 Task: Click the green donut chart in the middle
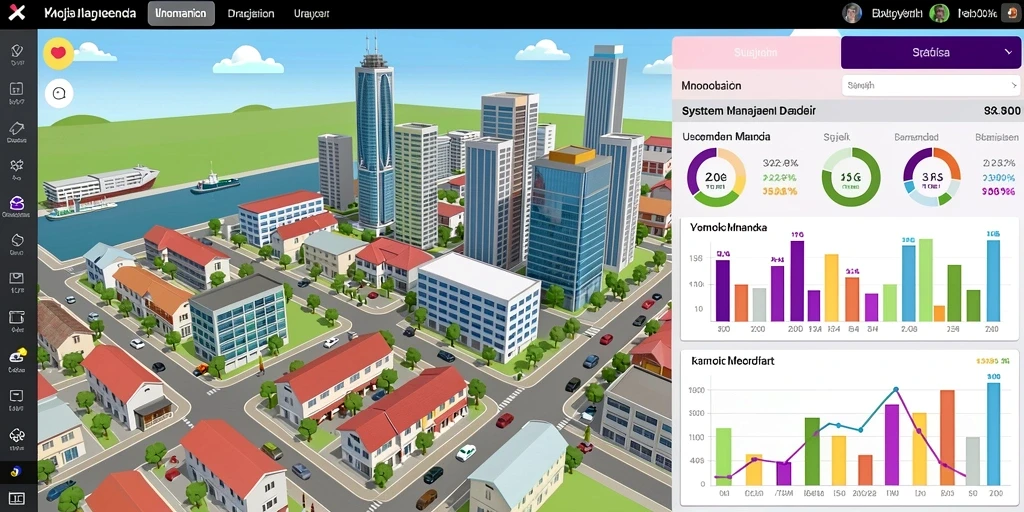click(851, 177)
